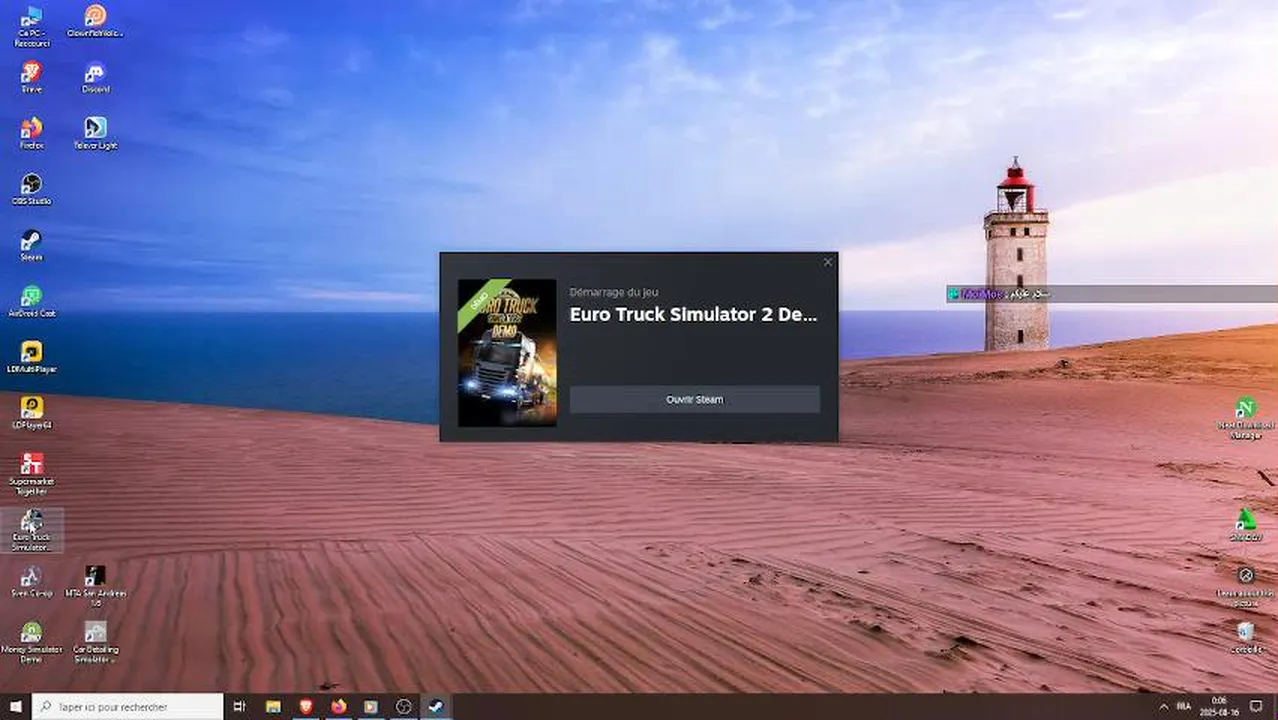Click the 'Euro Truck Simulator 2 De...' title text
Image resolution: width=1278 pixels, height=720 pixels.
coord(693,314)
